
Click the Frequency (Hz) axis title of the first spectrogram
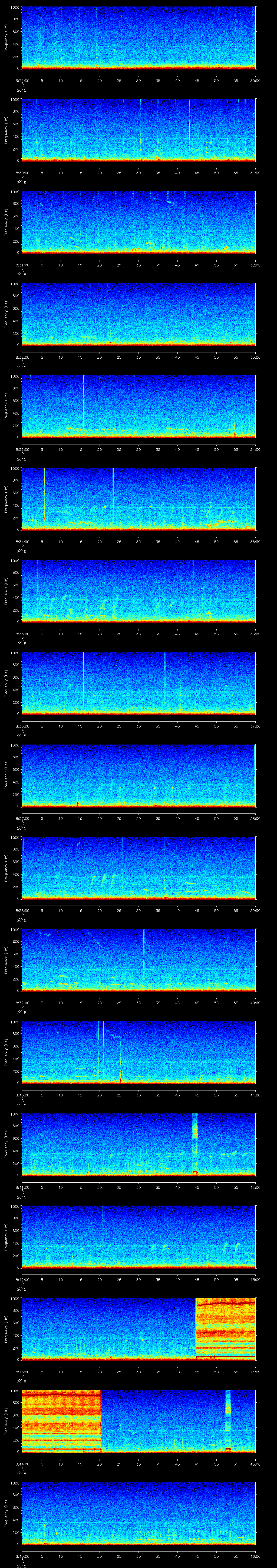coord(6,38)
